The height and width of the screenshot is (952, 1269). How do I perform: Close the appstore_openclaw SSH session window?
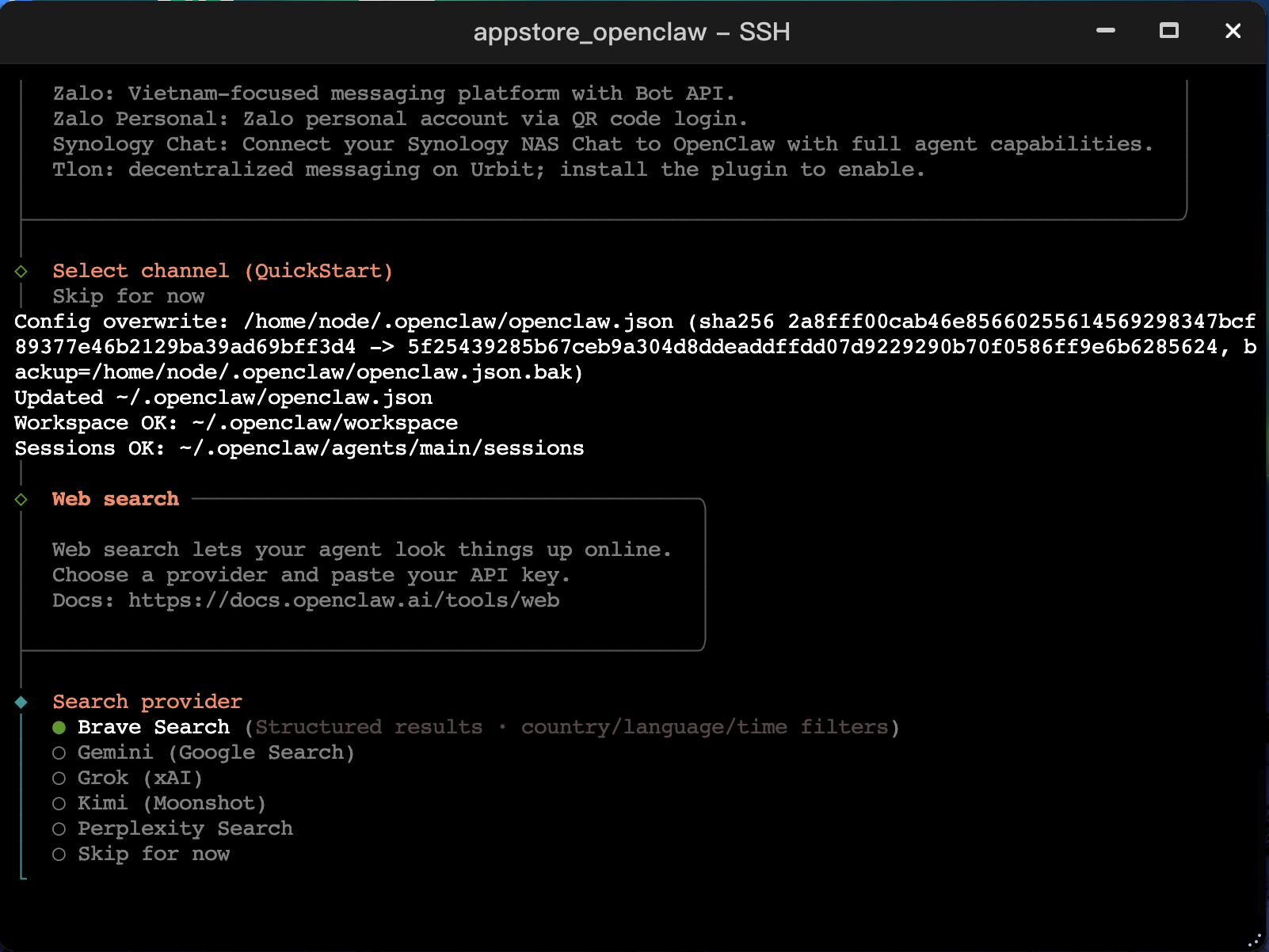pyautogui.click(x=1233, y=31)
